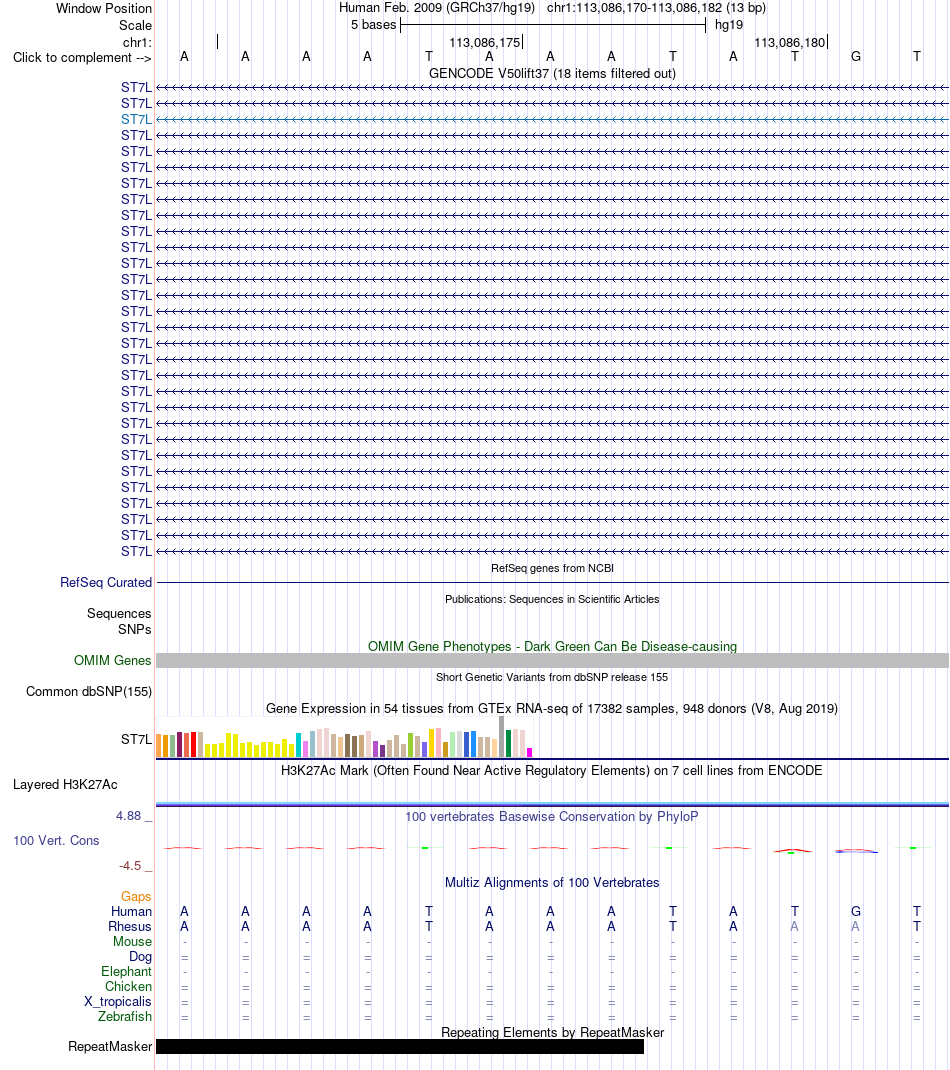Image resolution: width=950 pixels, height=1070 pixels.
Task: Click the orange "Gaps" row label
Action: [x=136, y=897]
